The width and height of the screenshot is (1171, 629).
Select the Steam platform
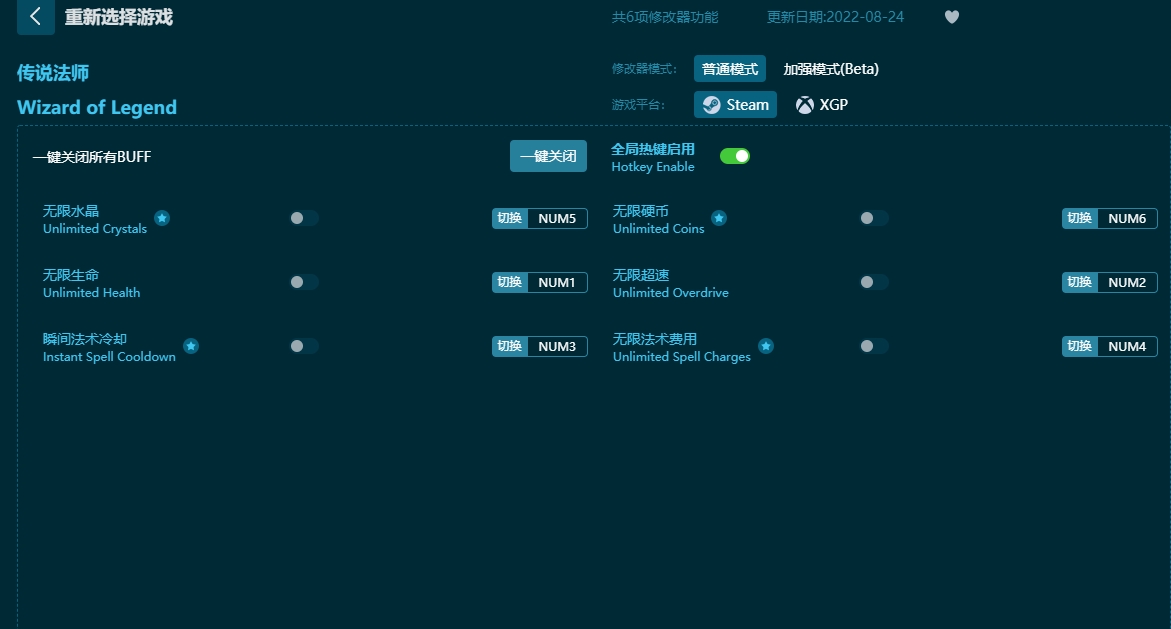[735, 105]
